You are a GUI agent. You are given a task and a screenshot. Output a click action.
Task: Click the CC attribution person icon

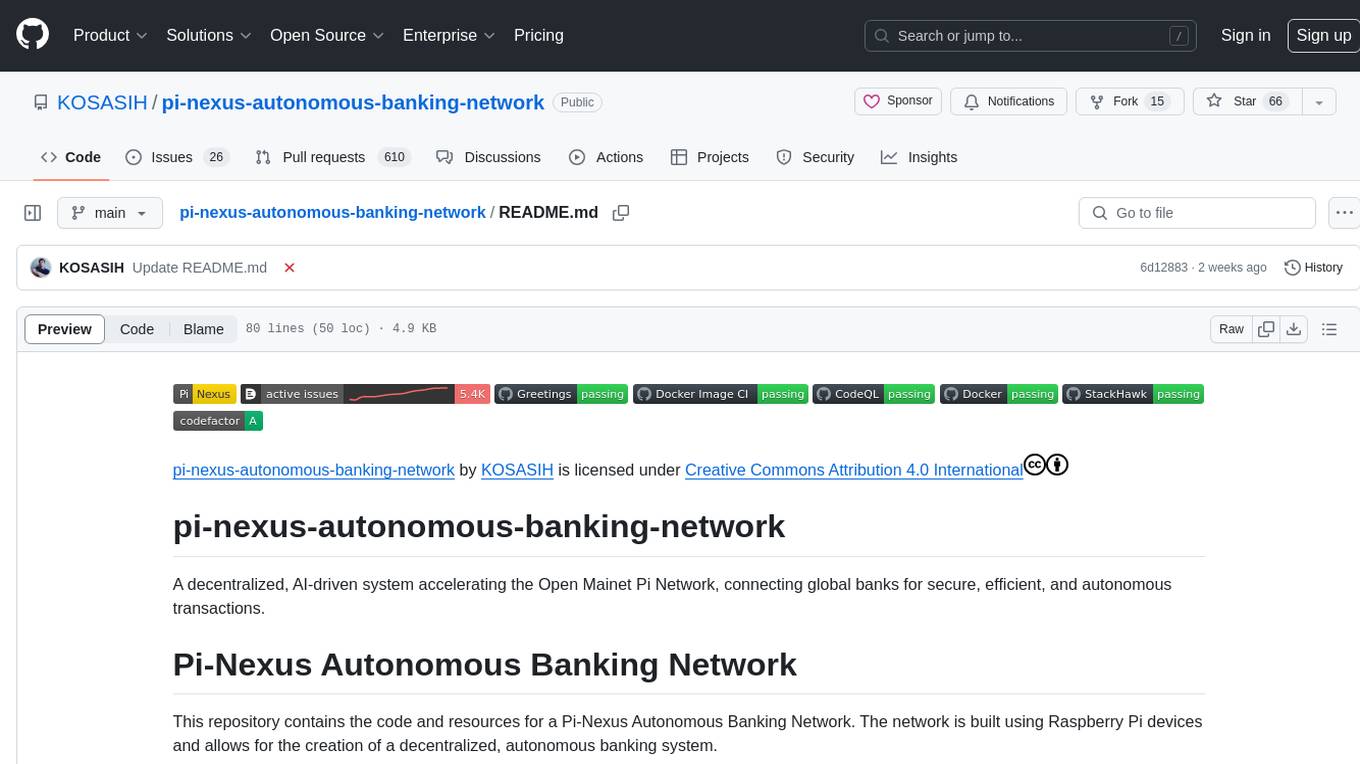tap(1058, 465)
